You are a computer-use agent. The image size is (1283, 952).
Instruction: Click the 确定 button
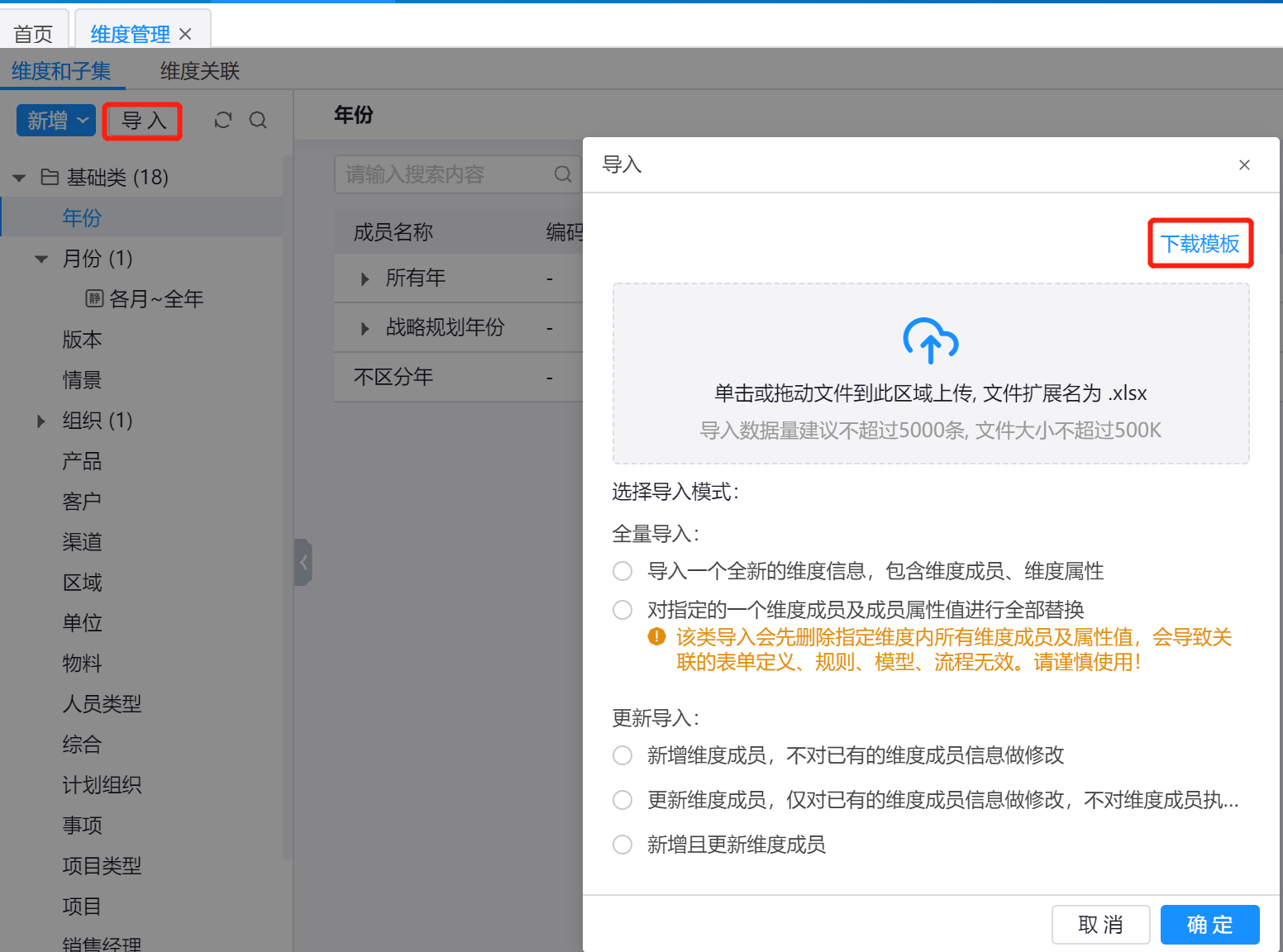[x=1209, y=925]
